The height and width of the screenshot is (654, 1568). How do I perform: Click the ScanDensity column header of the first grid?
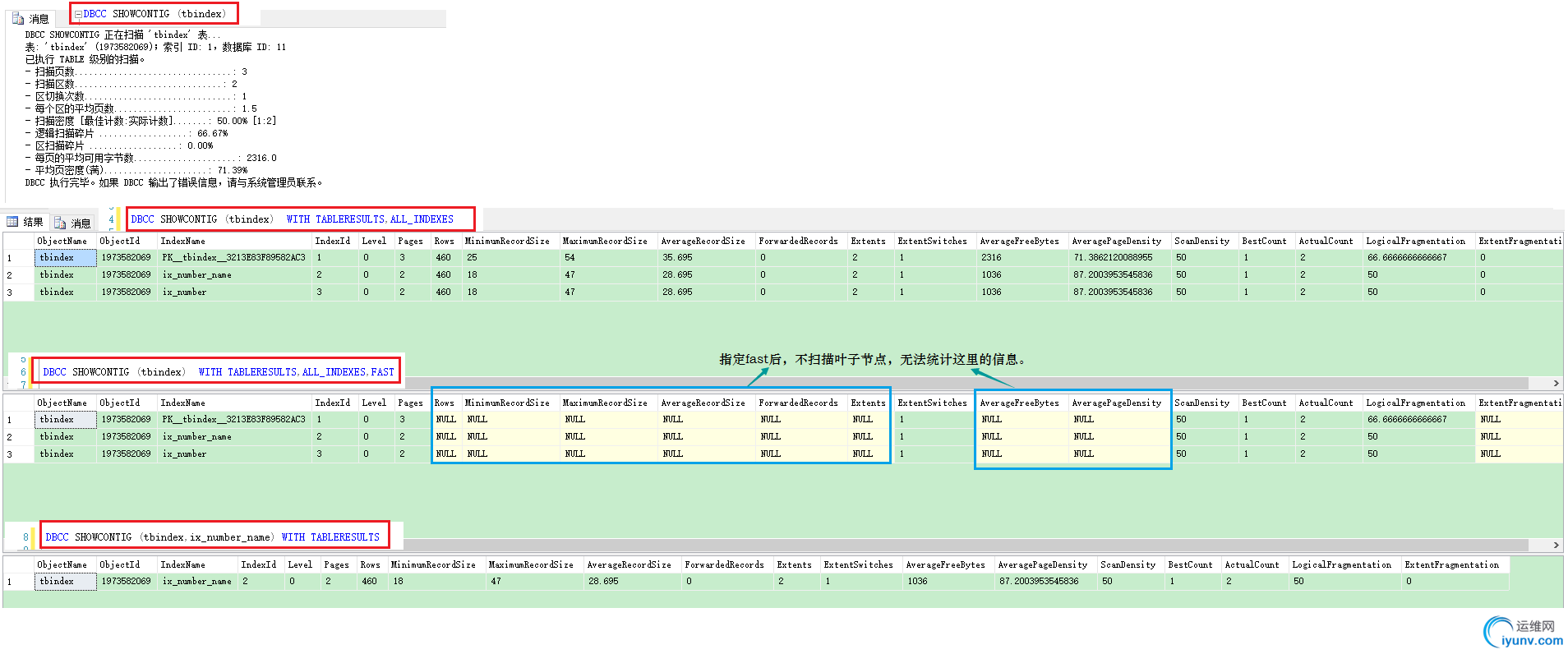tap(1204, 241)
